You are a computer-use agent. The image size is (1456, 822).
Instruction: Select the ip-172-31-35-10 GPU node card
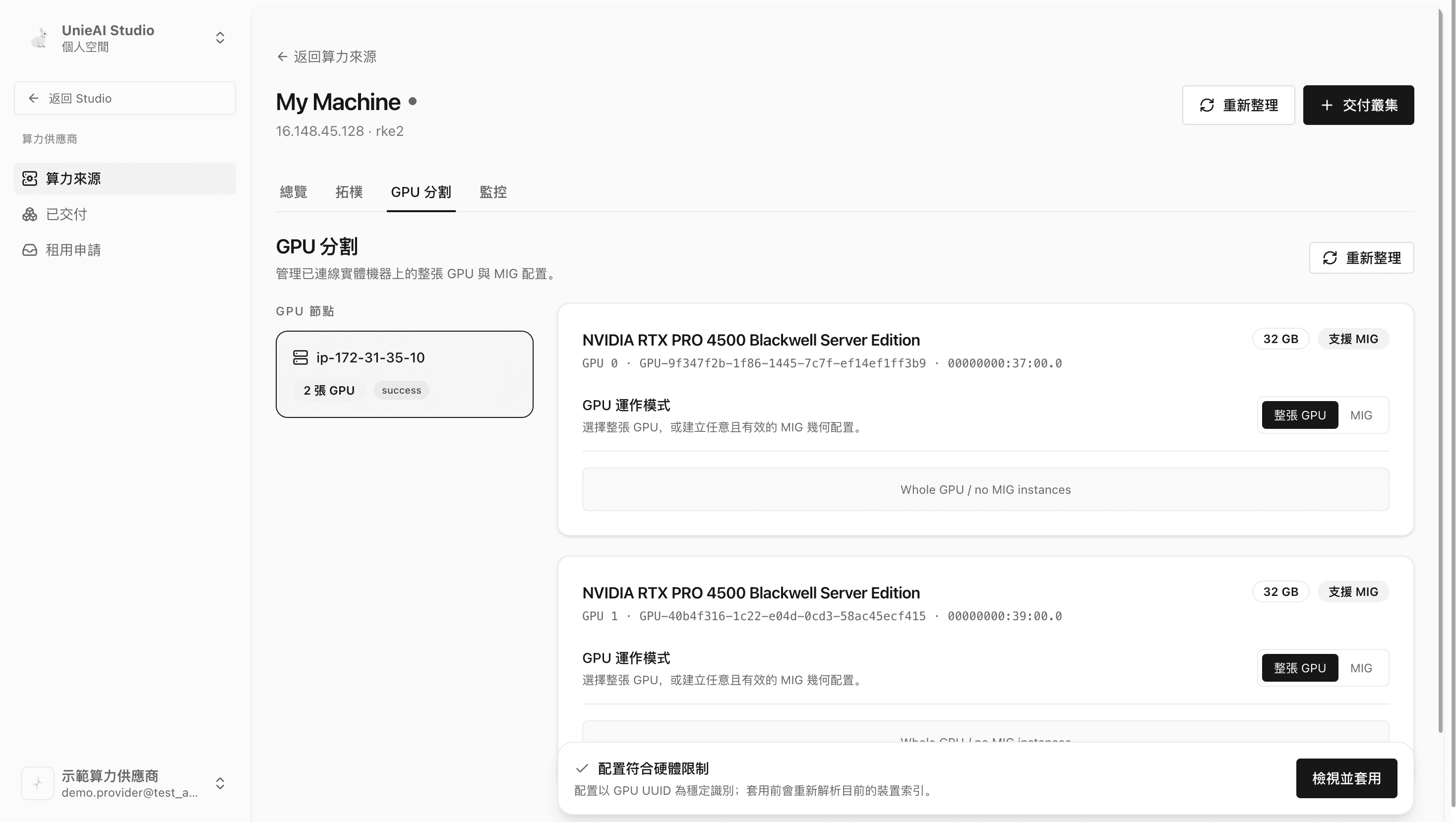(404, 374)
